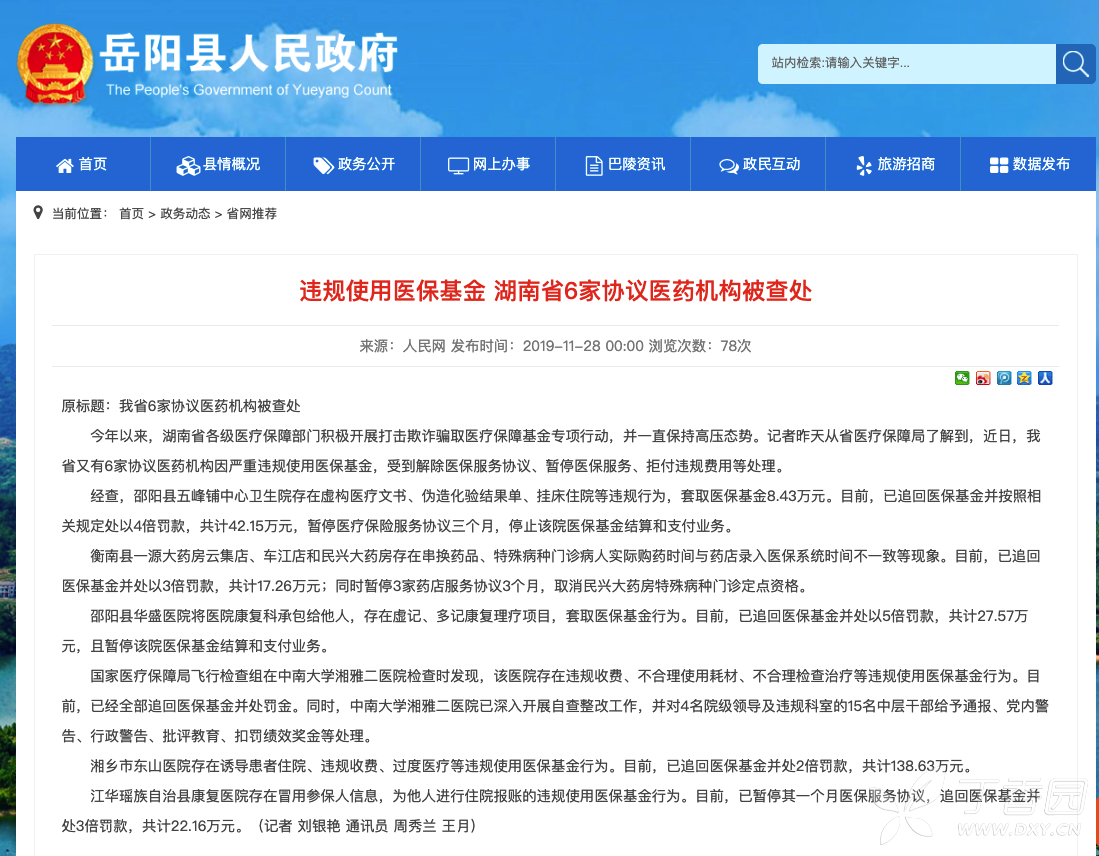
Task: Click the English subtitle The People's Government
Action: coord(249,90)
